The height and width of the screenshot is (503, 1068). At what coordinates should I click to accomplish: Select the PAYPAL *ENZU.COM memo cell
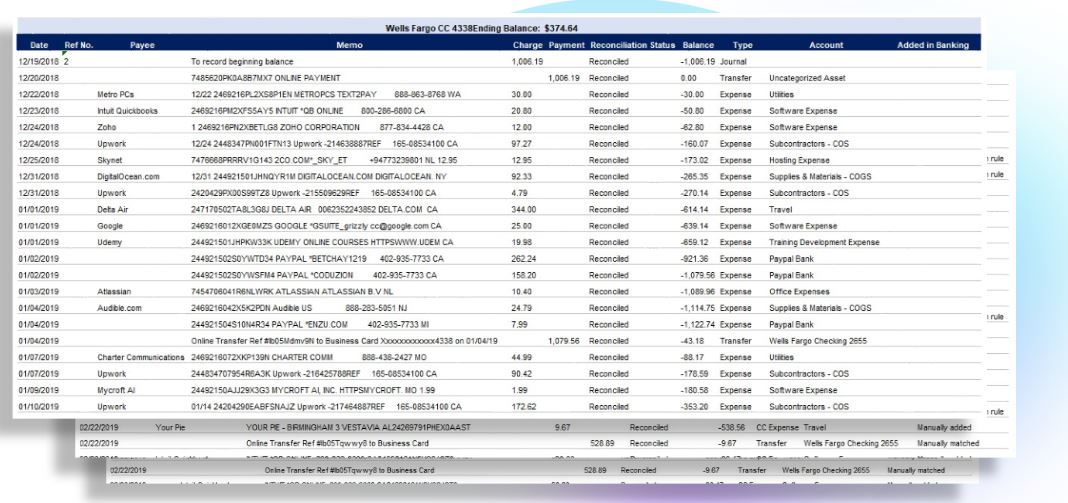pyautogui.click(x=310, y=324)
